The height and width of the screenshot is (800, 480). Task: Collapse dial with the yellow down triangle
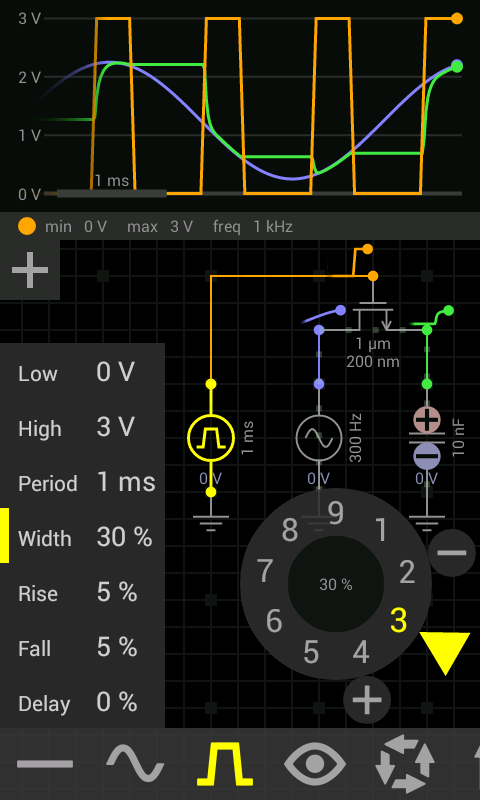tap(444, 653)
